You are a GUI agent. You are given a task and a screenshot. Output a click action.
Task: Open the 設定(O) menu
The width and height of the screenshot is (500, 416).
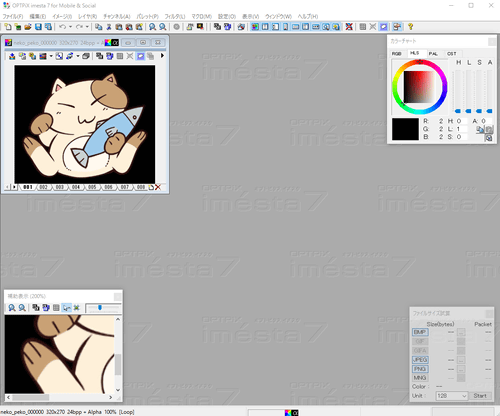click(227, 16)
